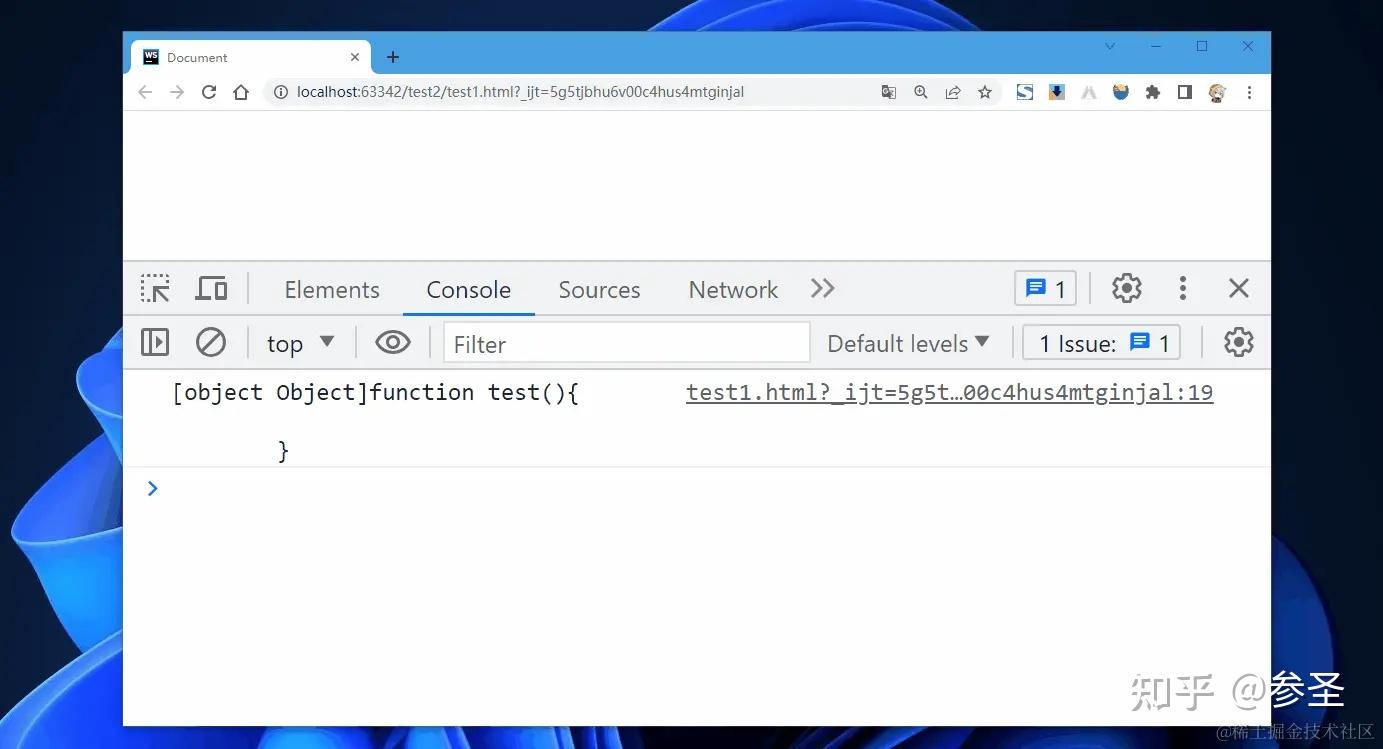Close the Document browser tab
This screenshot has width=1383, height=749.
coord(355,57)
